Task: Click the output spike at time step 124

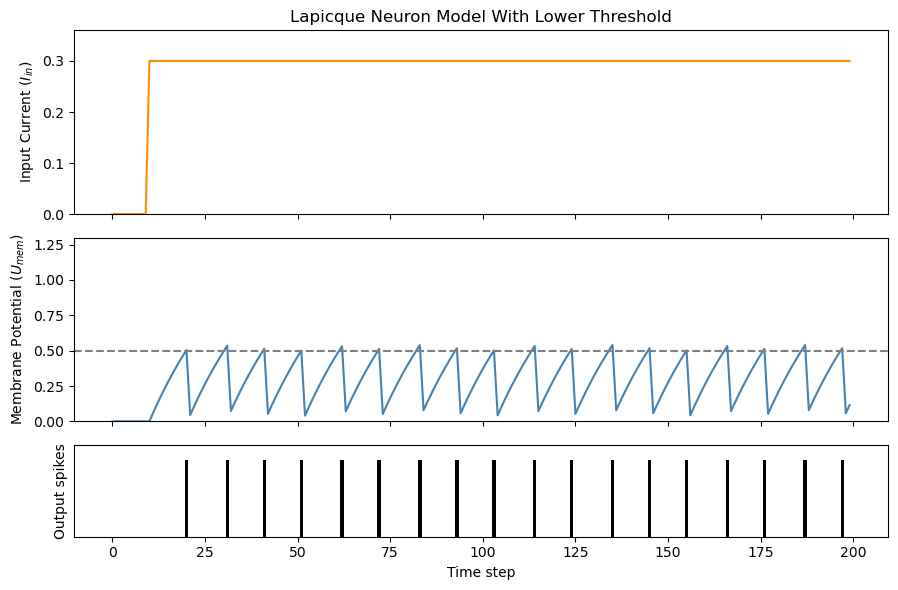Action: (571, 498)
